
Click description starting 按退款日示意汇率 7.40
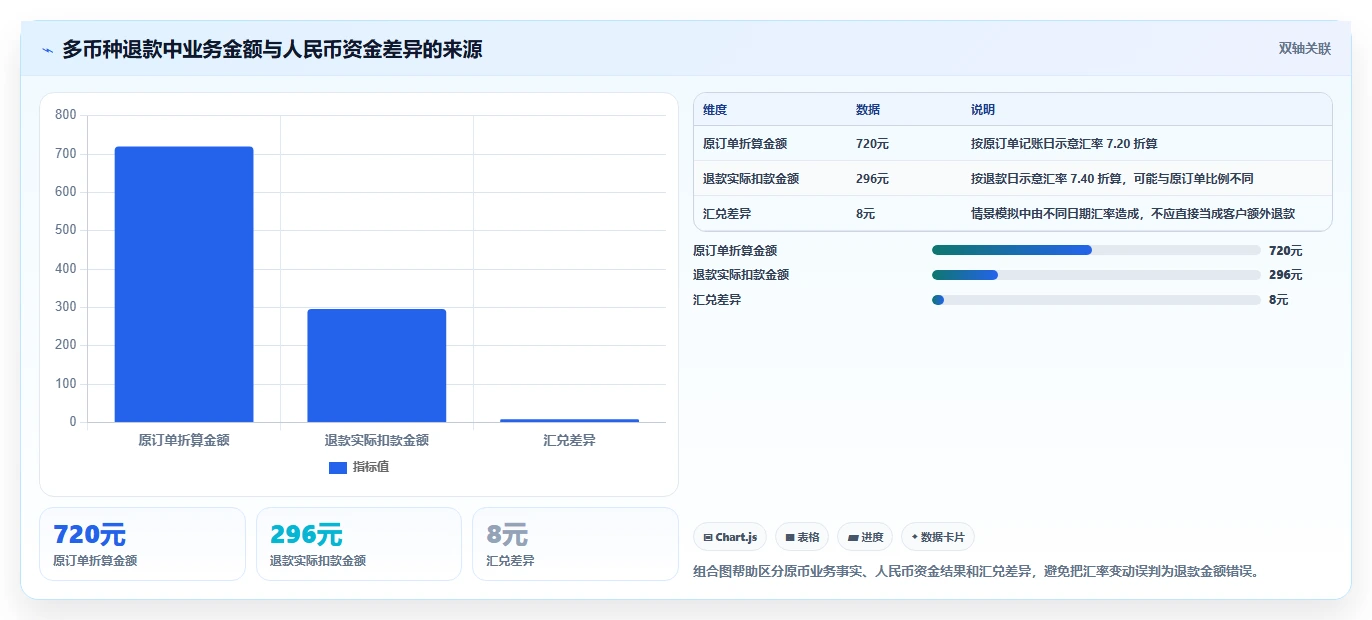point(1112,179)
